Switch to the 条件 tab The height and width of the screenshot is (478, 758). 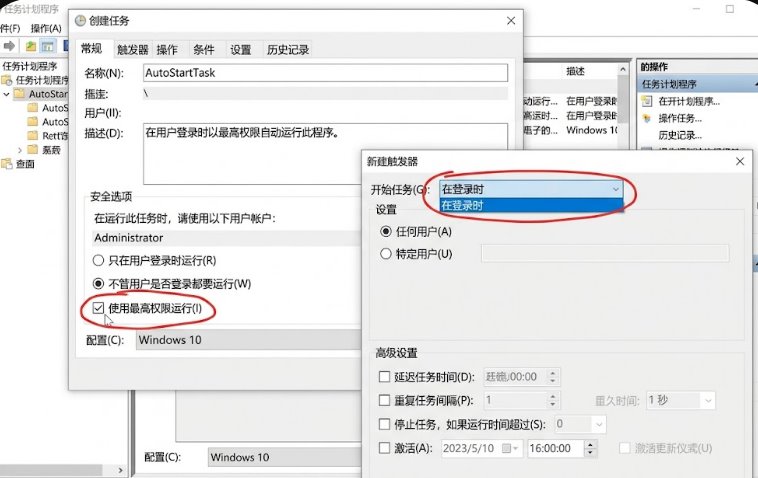204,49
